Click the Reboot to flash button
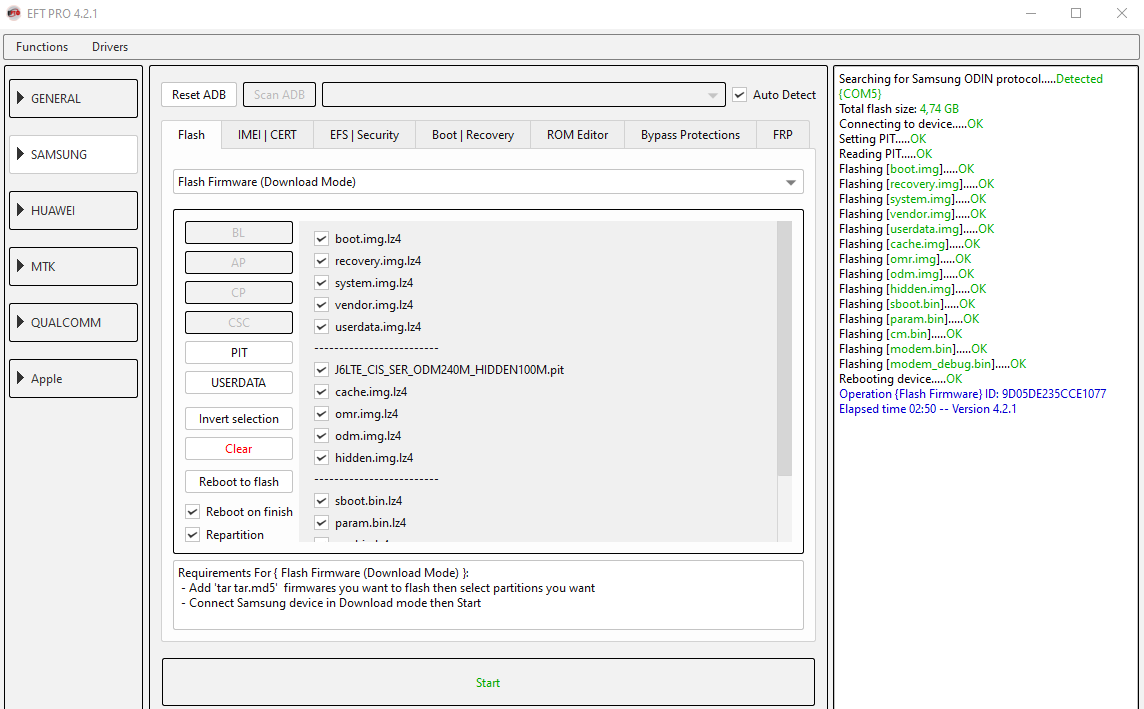The width and height of the screenshot is (1144, 709). pyautogui.click(x=239, y=481)
